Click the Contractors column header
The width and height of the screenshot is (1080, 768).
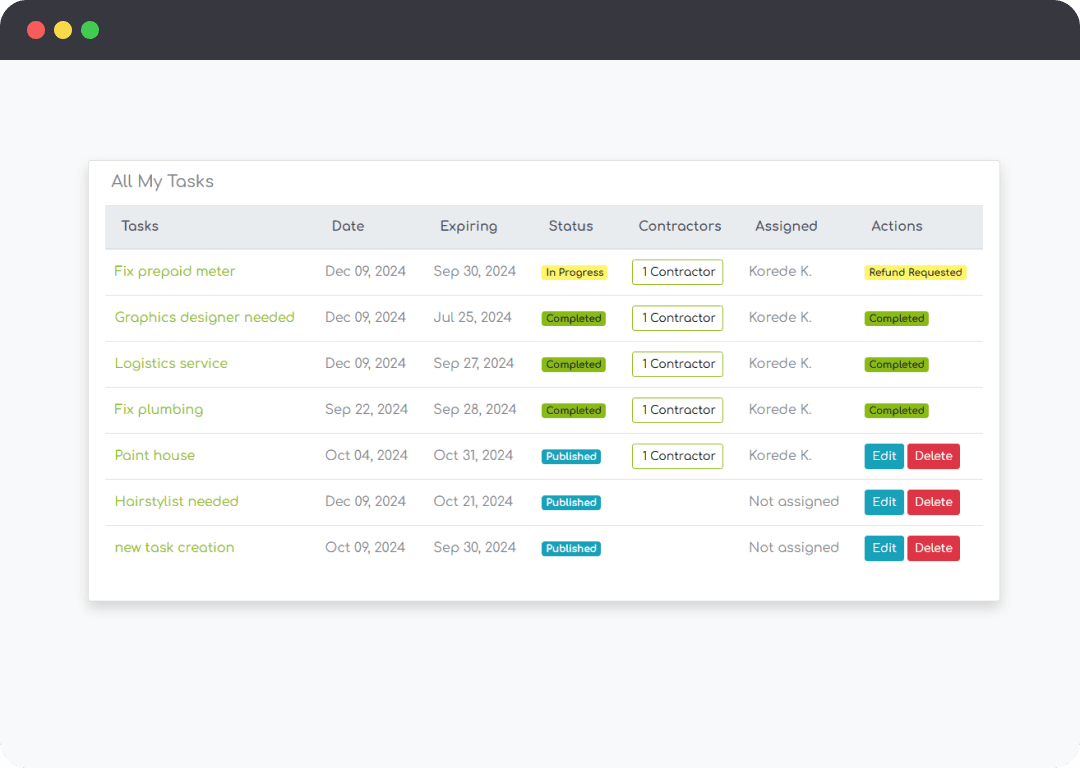680,226
